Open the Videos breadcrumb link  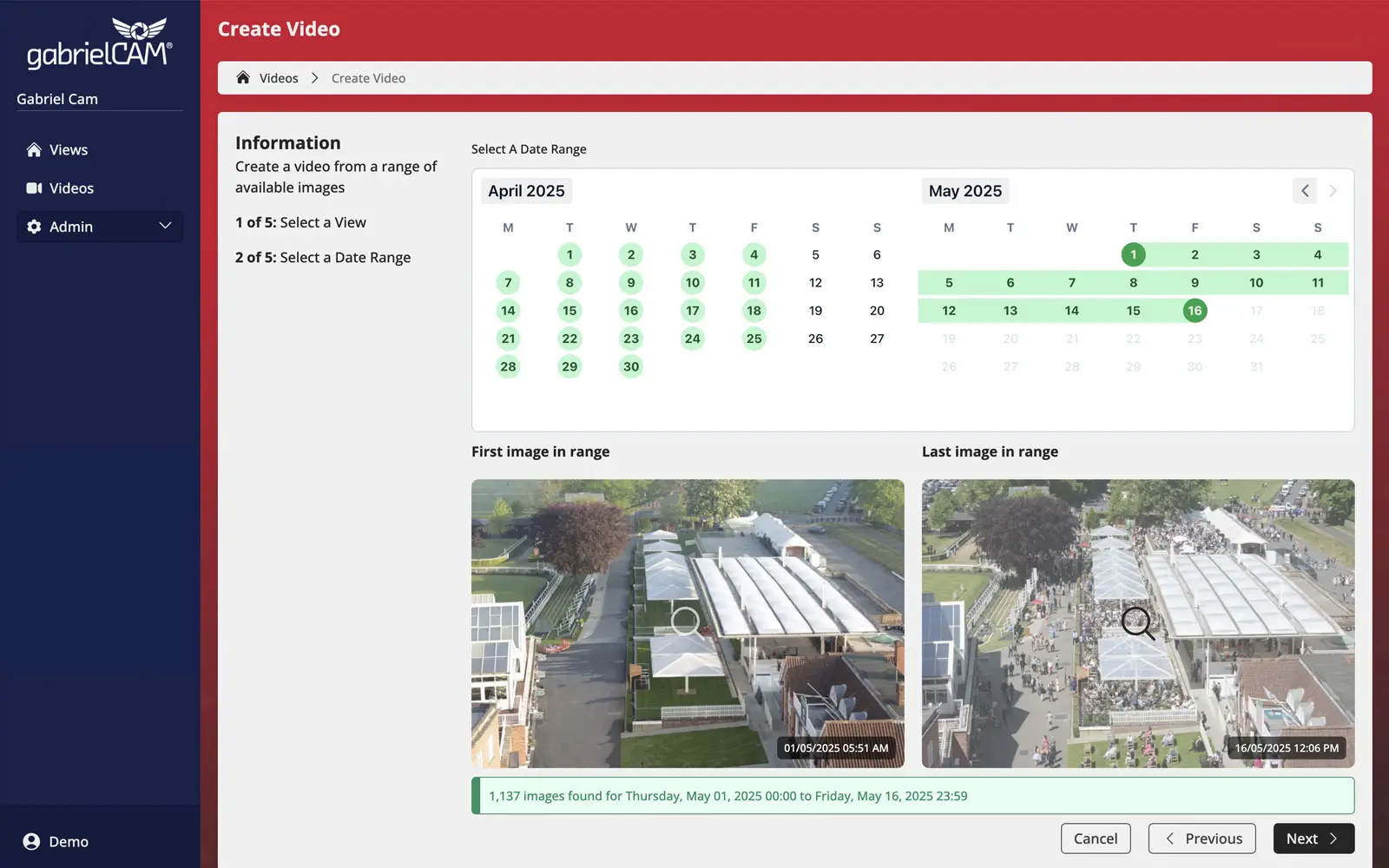coord(279,78)
